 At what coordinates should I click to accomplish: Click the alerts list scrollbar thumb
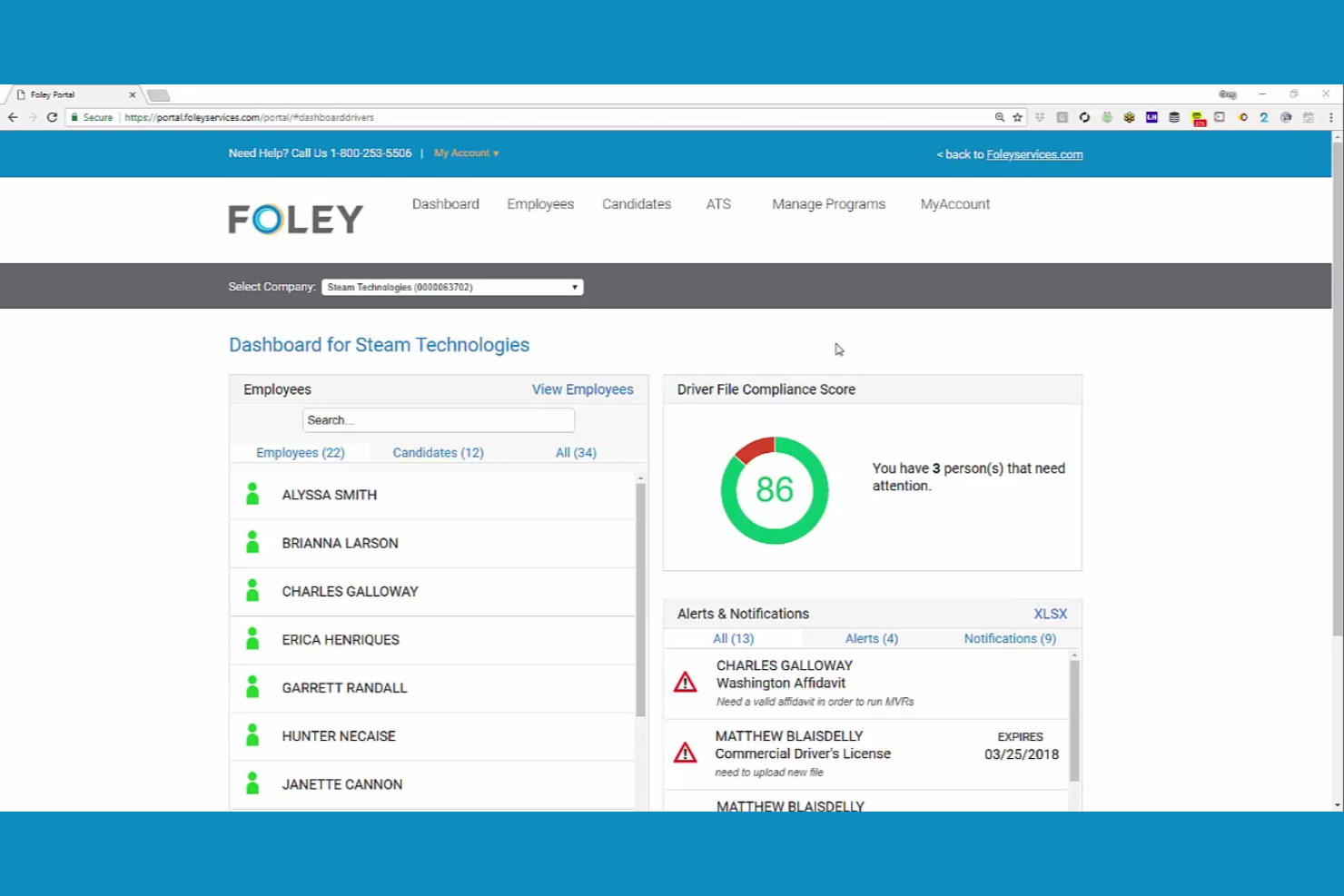click(1074, 721)
